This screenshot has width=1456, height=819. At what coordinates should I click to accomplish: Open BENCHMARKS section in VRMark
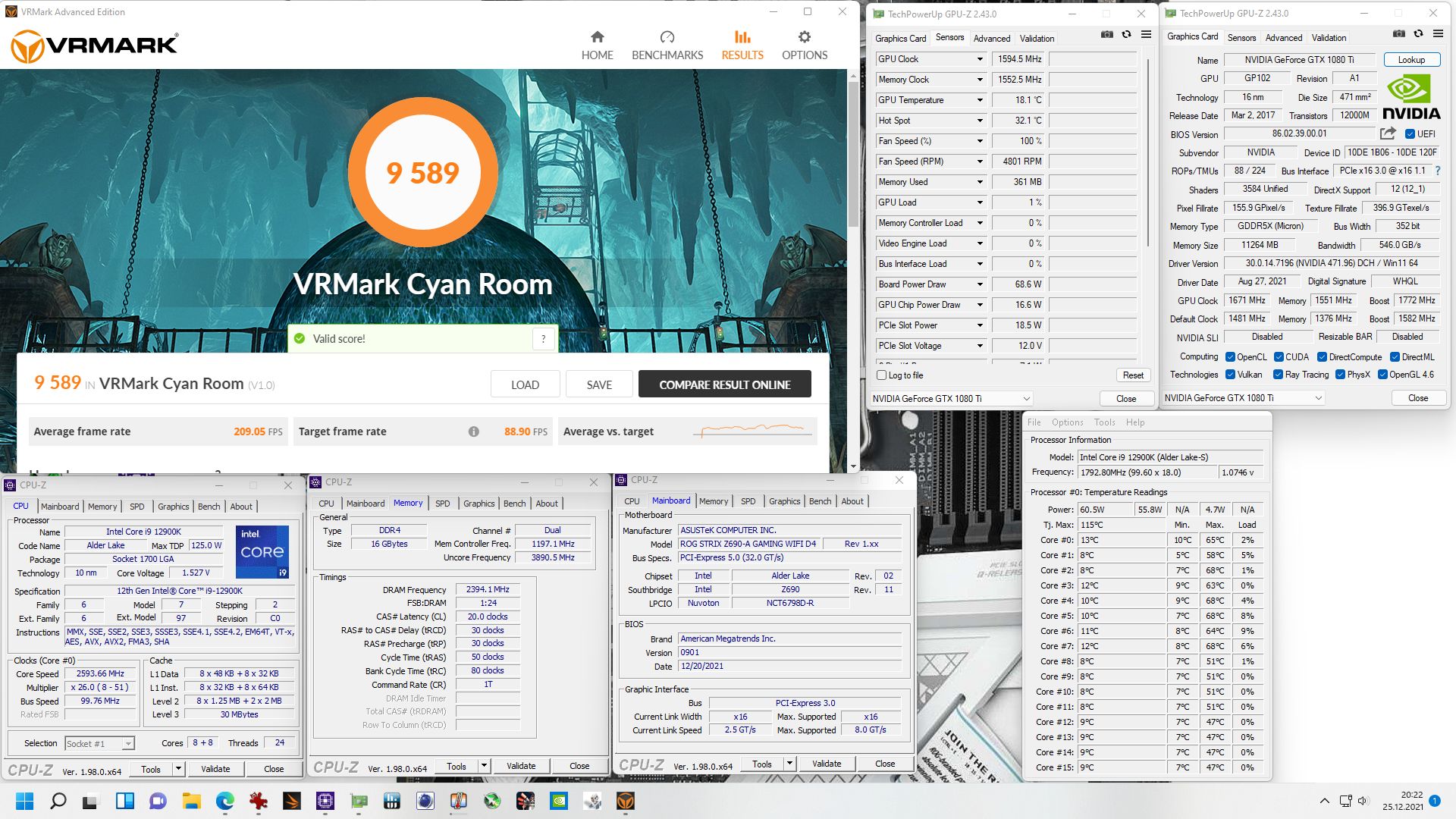click(667, 46)
